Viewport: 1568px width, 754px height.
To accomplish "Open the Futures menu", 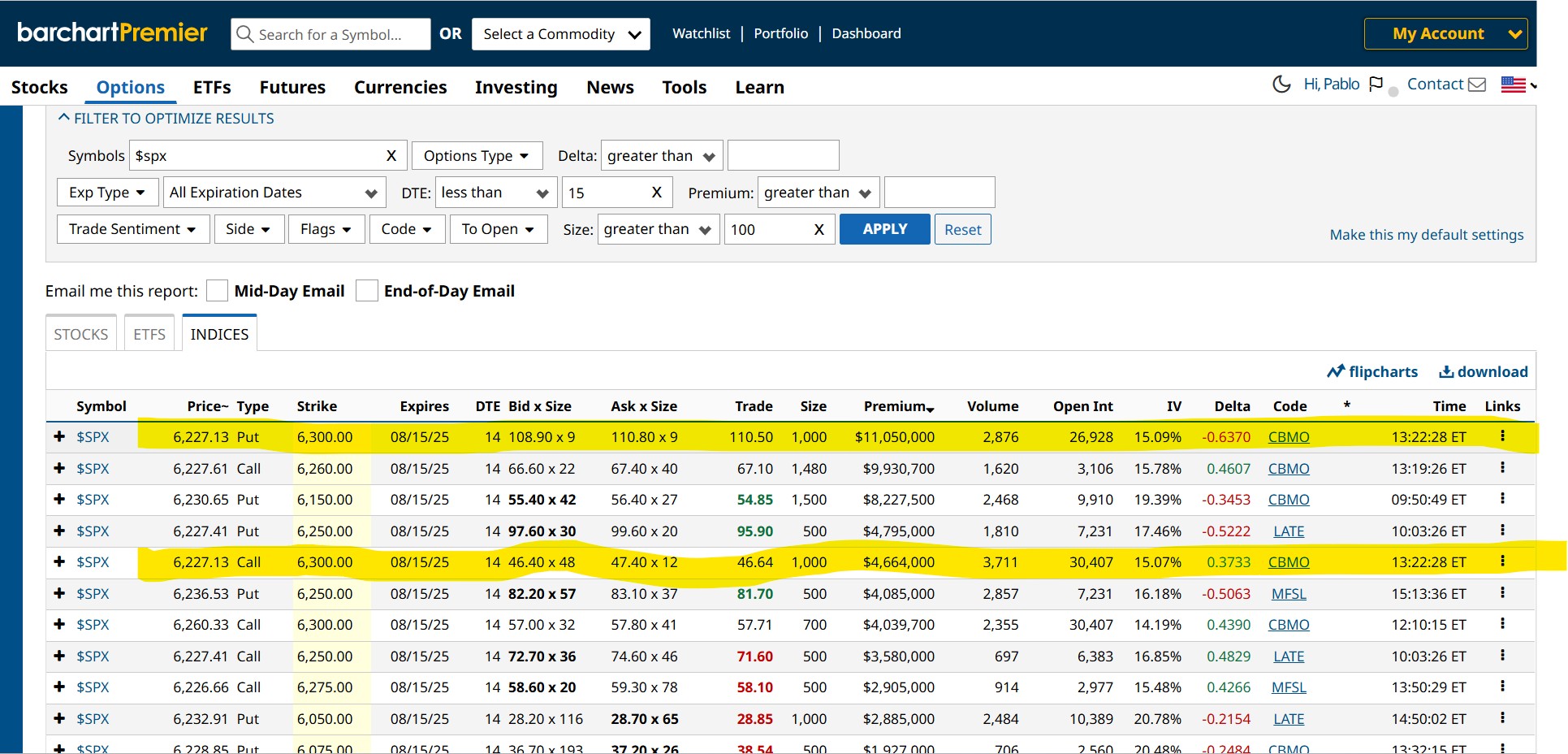I will click(292, 88).
